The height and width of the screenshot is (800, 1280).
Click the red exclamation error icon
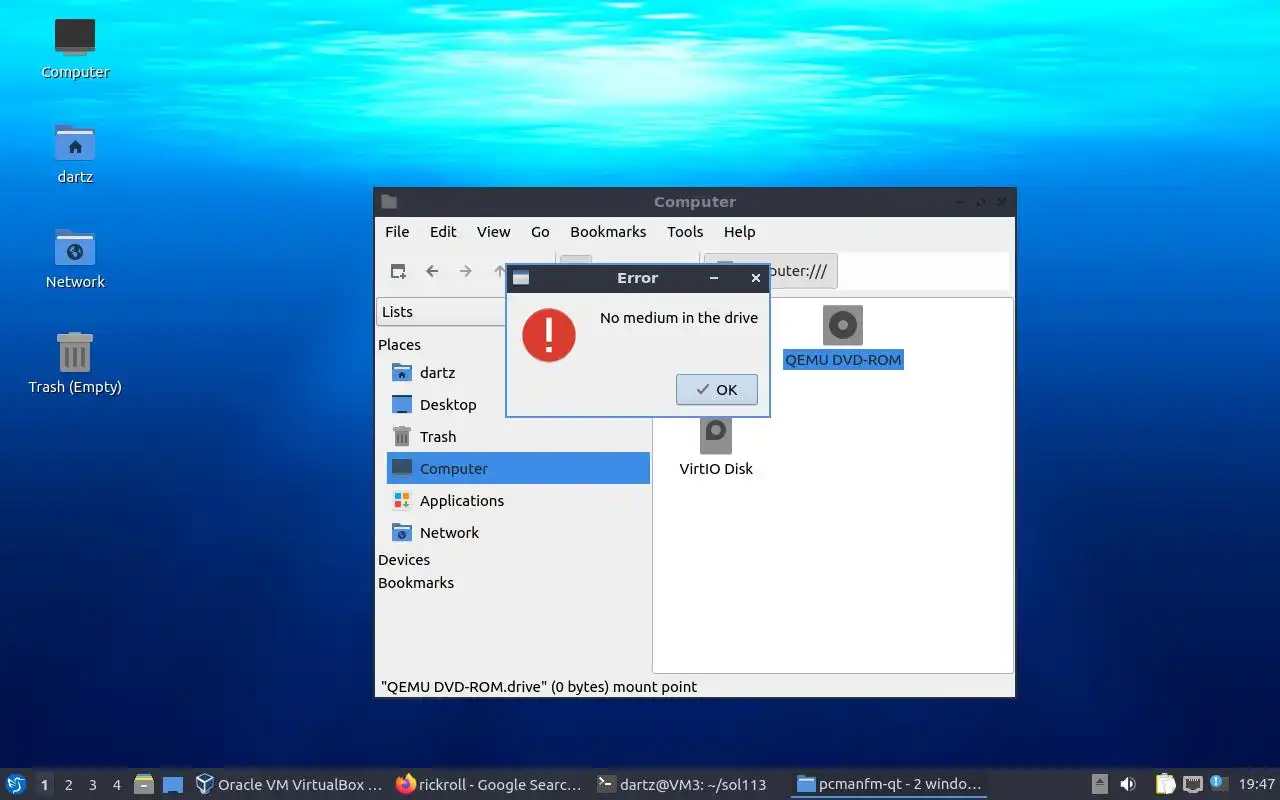(549, 335)
